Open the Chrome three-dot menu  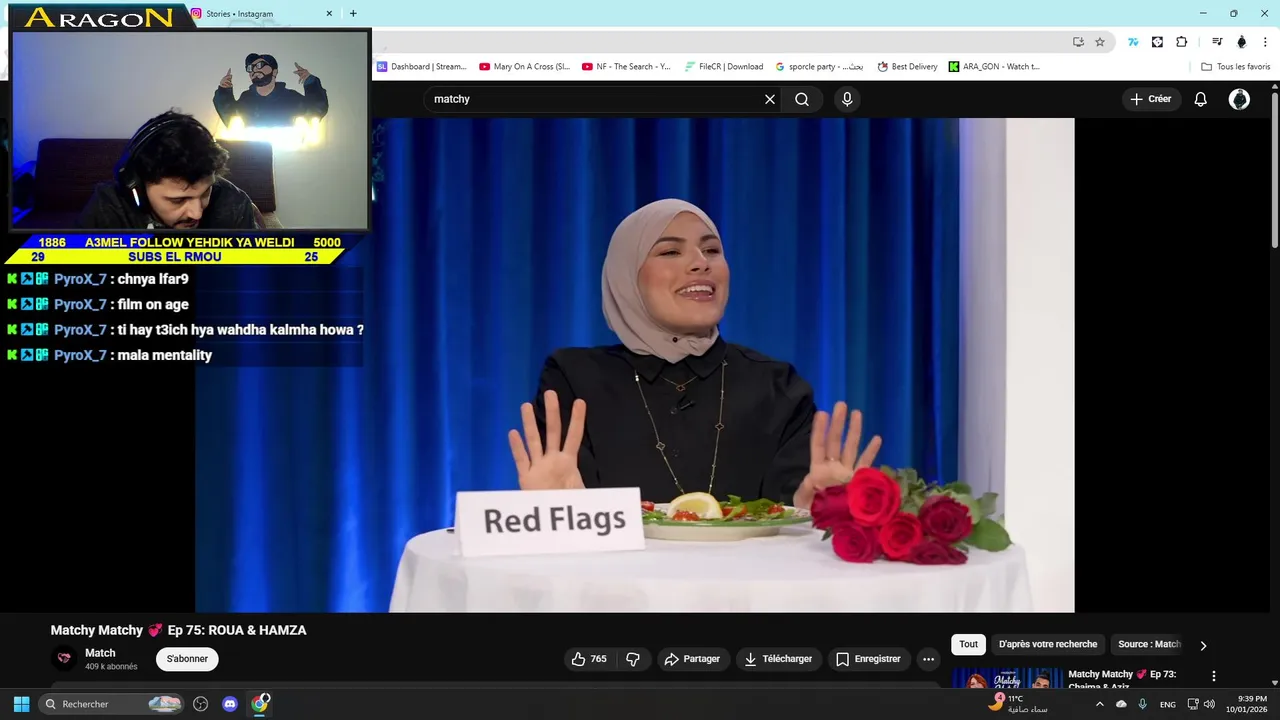pyautogui.click(x=1264, y=42)
